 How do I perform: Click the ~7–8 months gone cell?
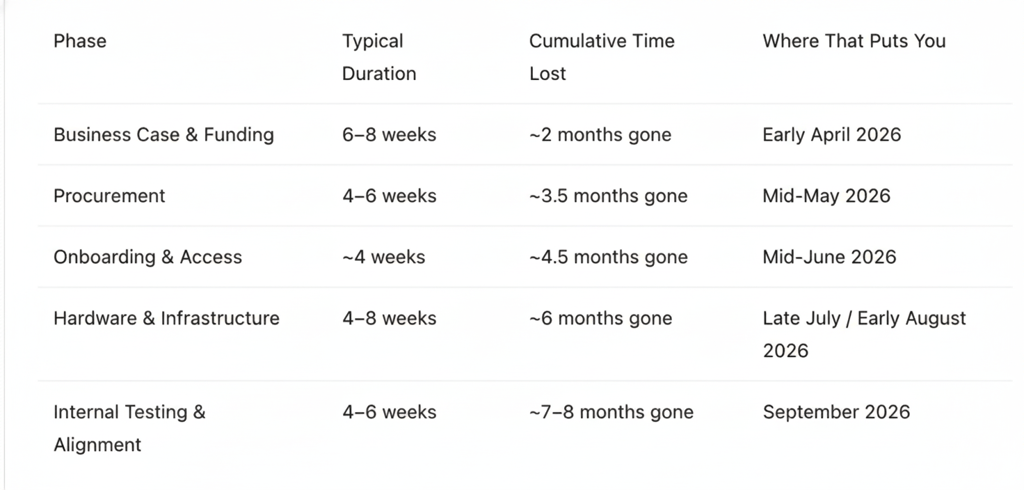pos(611,412)
